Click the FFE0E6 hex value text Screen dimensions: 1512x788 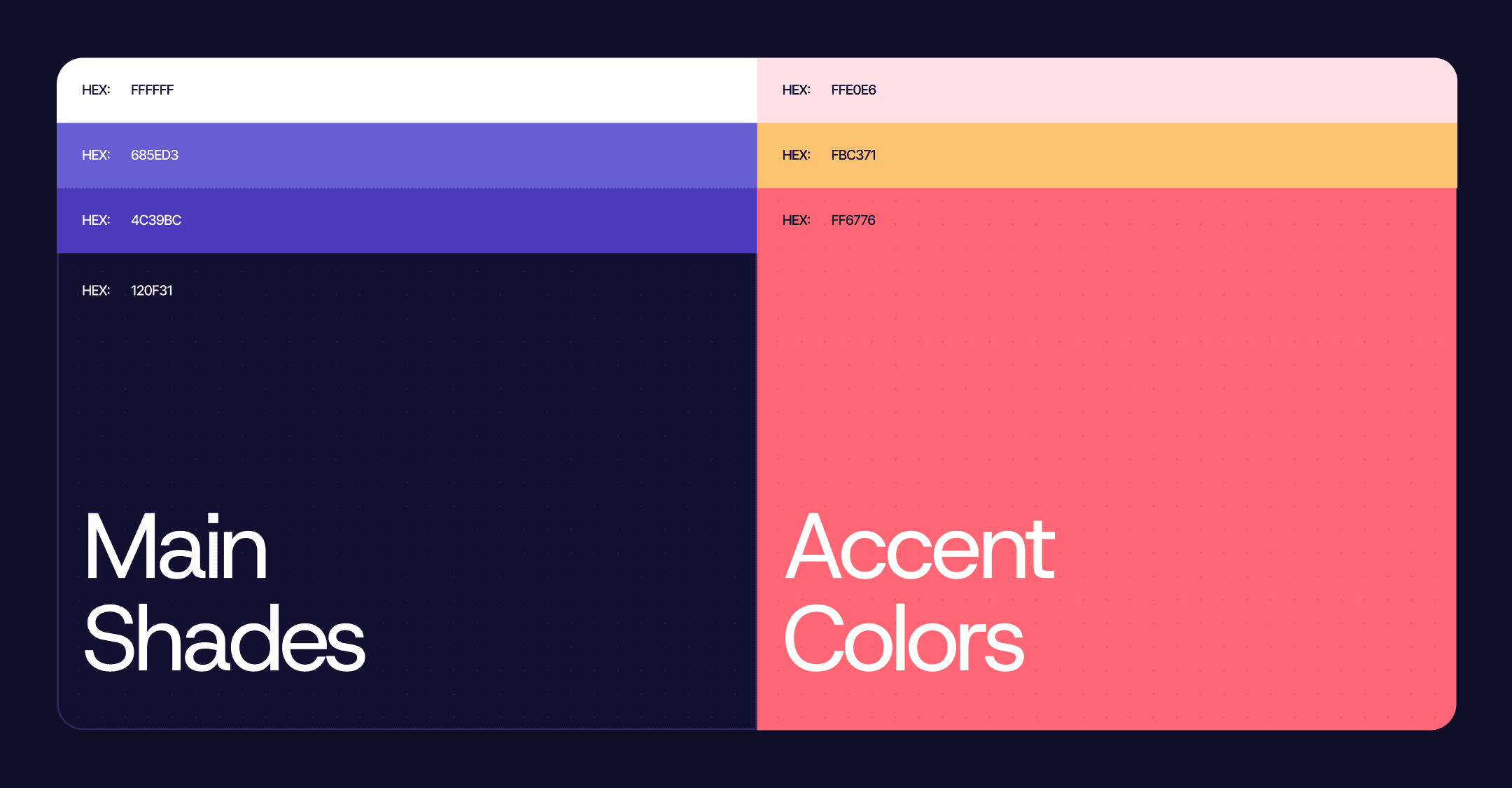coord(853,90)
